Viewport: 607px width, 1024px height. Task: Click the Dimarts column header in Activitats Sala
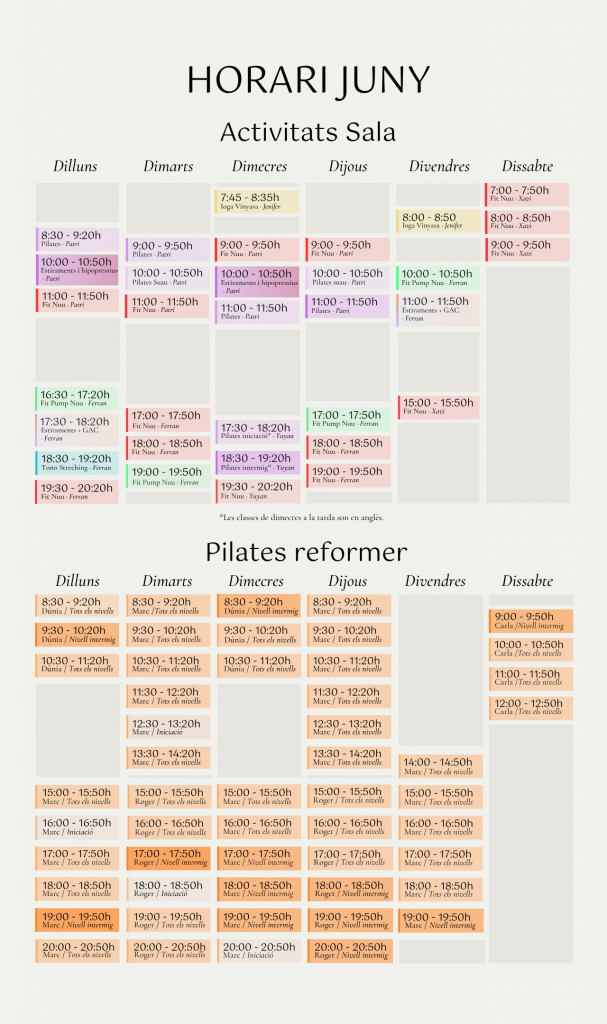(x=168, y=166)
